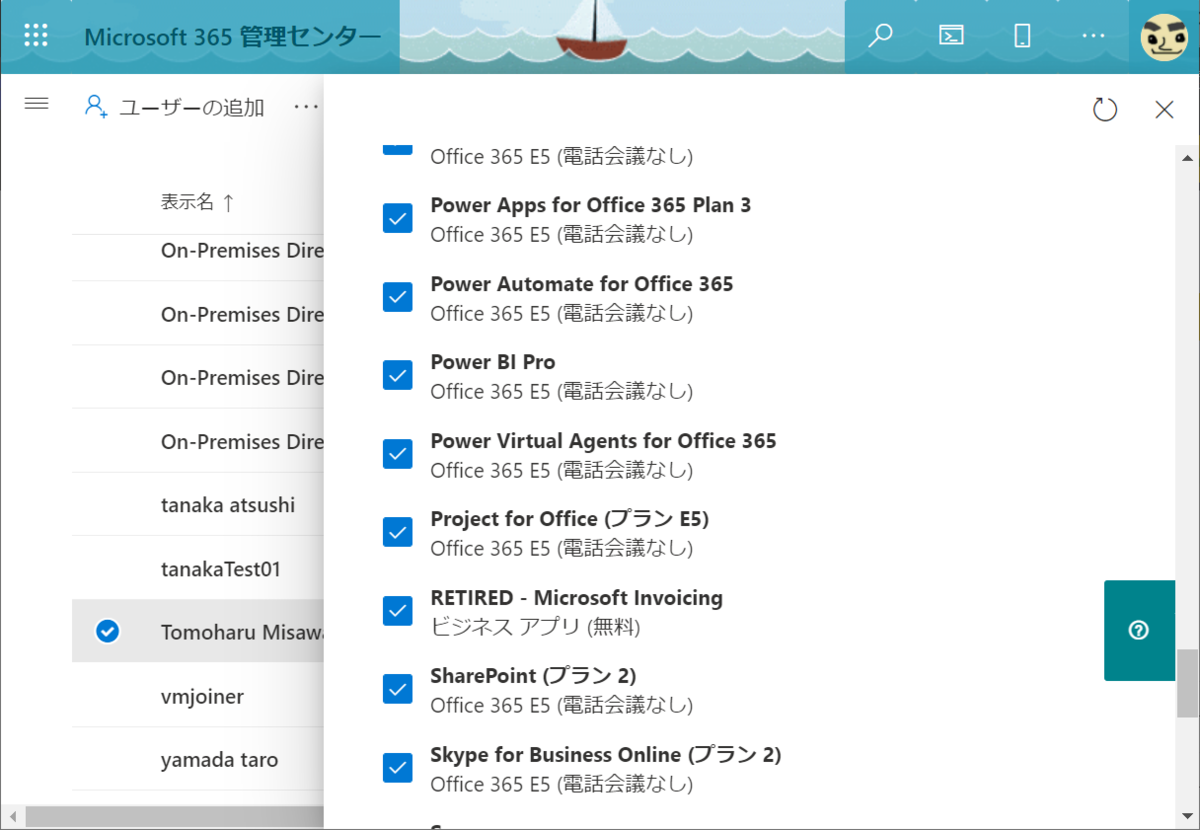The height and width of the screenshot is (830, 1200).
Task: Uncheck RETIRED - Microsoft Invoicing
Action: pos(398,611)
